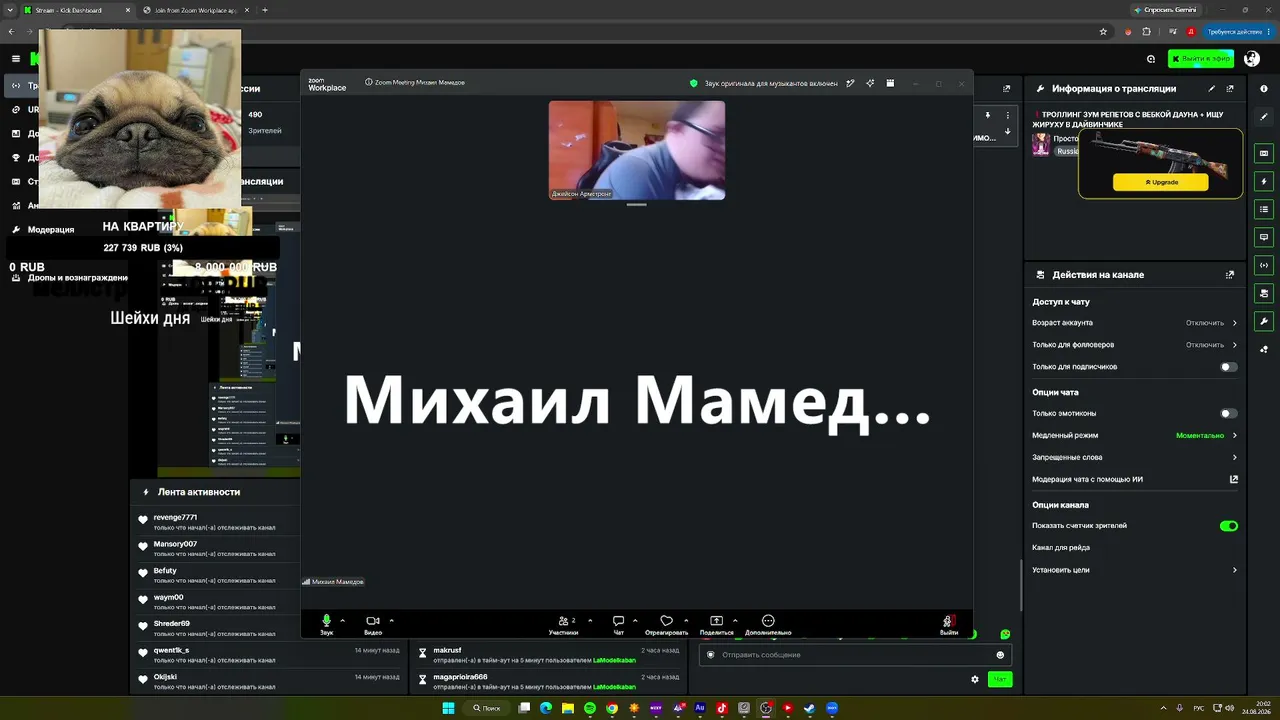Click makrusf timeout entry username
The image size is (1280, 720).
click(x=447, y=650)
